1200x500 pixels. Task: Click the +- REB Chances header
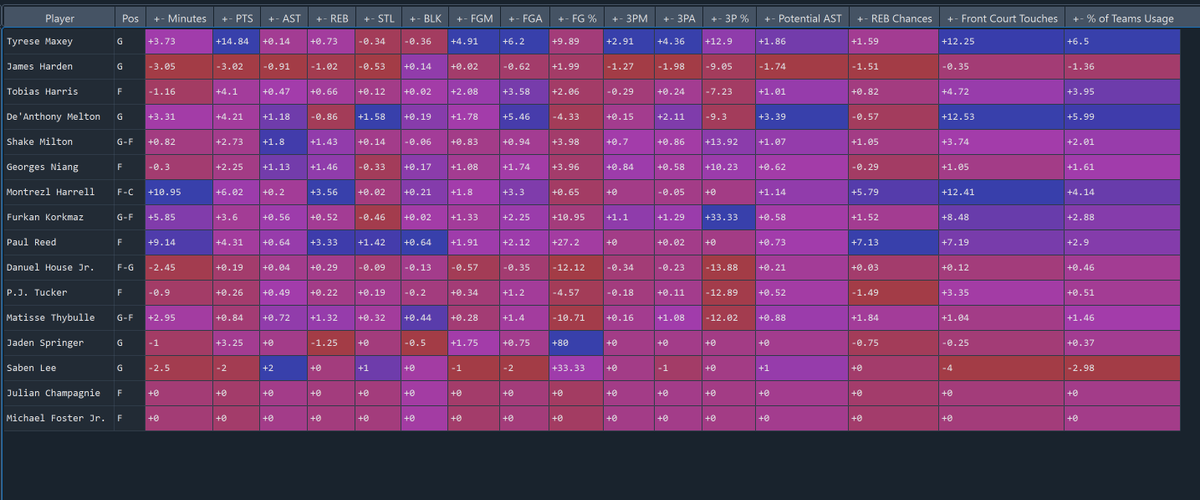point(892,18)
